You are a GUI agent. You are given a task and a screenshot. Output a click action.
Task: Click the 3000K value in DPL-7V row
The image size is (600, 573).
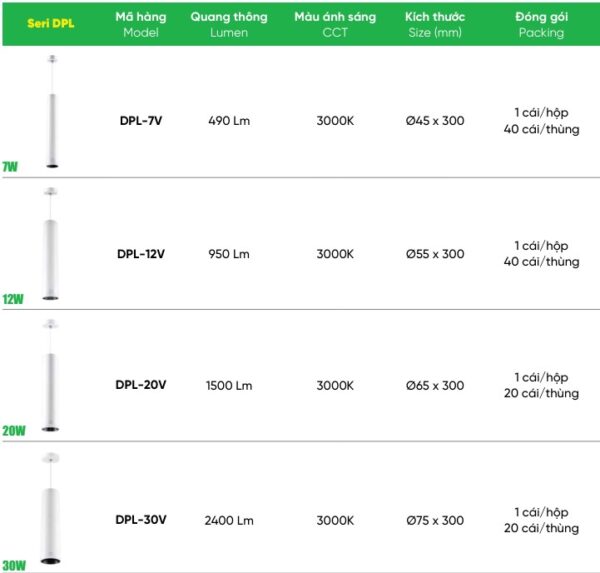[x=335, y=121]
